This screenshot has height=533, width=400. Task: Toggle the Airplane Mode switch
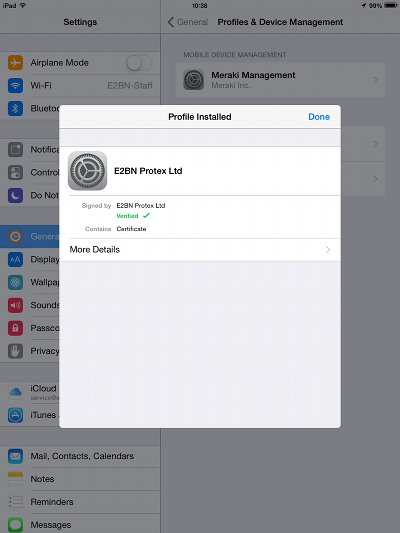139,63
